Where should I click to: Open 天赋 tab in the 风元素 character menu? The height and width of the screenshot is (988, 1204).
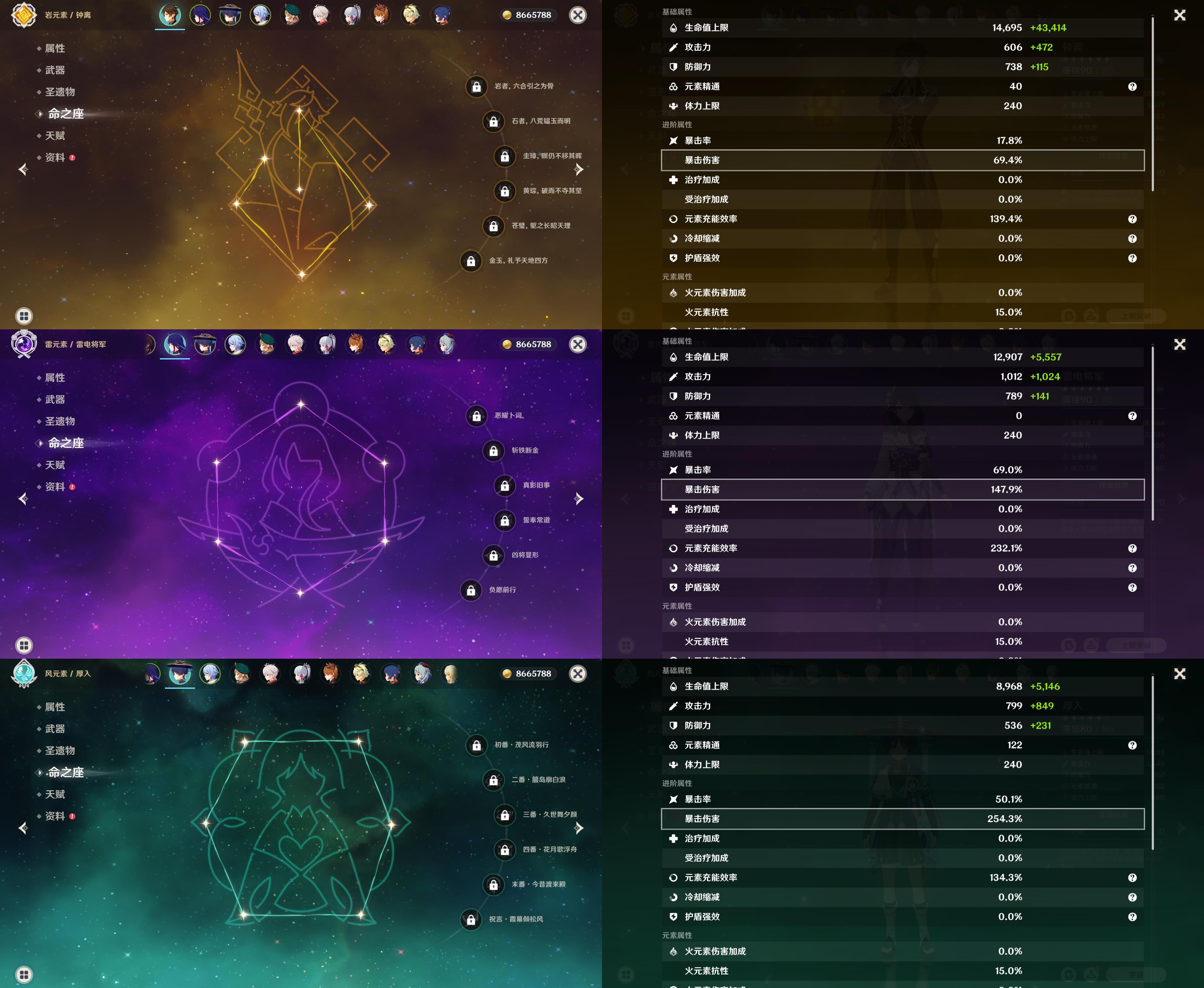(x=55, y=794)
